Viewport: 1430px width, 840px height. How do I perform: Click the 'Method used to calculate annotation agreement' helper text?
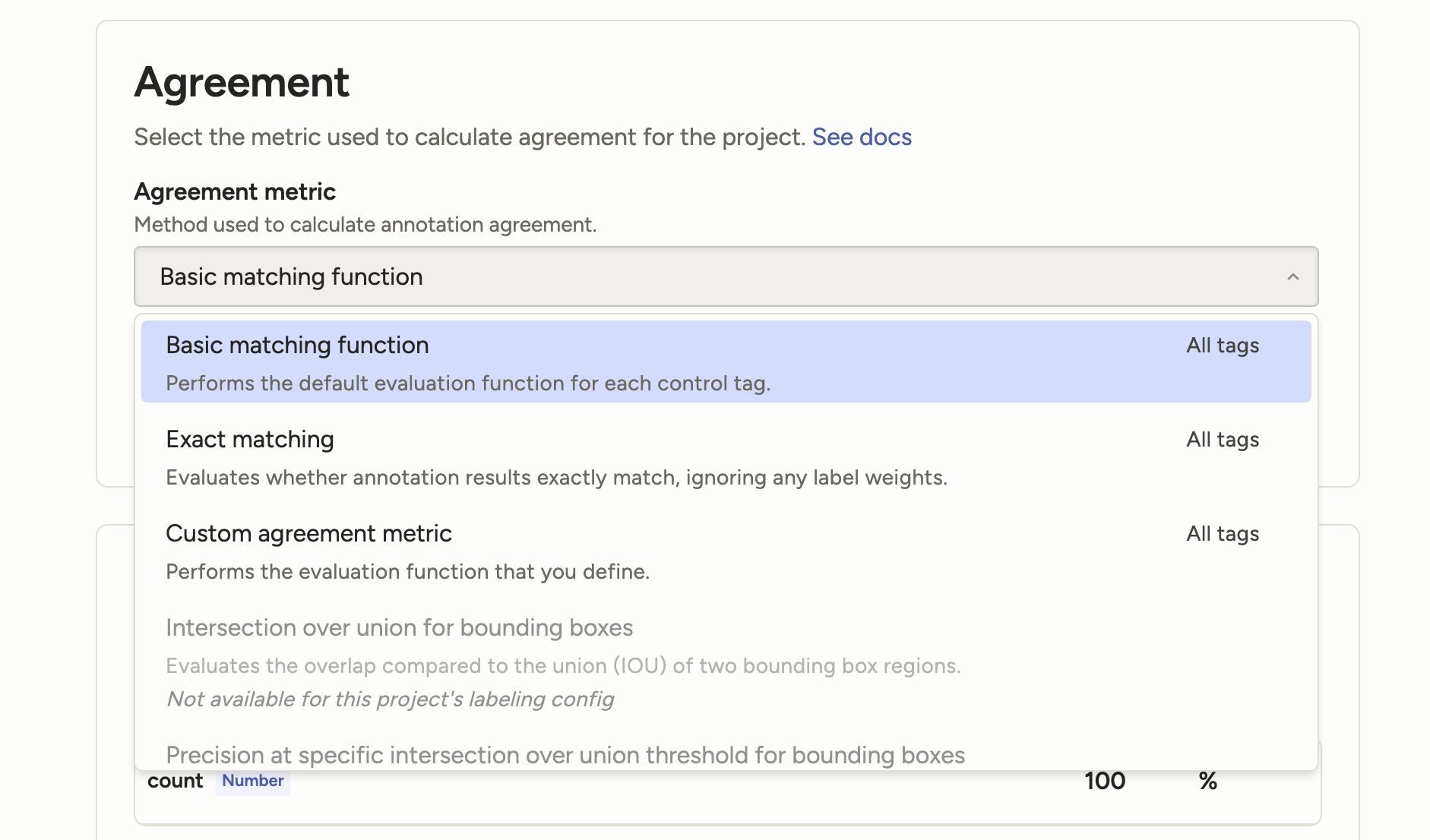[x=365, y=225]
